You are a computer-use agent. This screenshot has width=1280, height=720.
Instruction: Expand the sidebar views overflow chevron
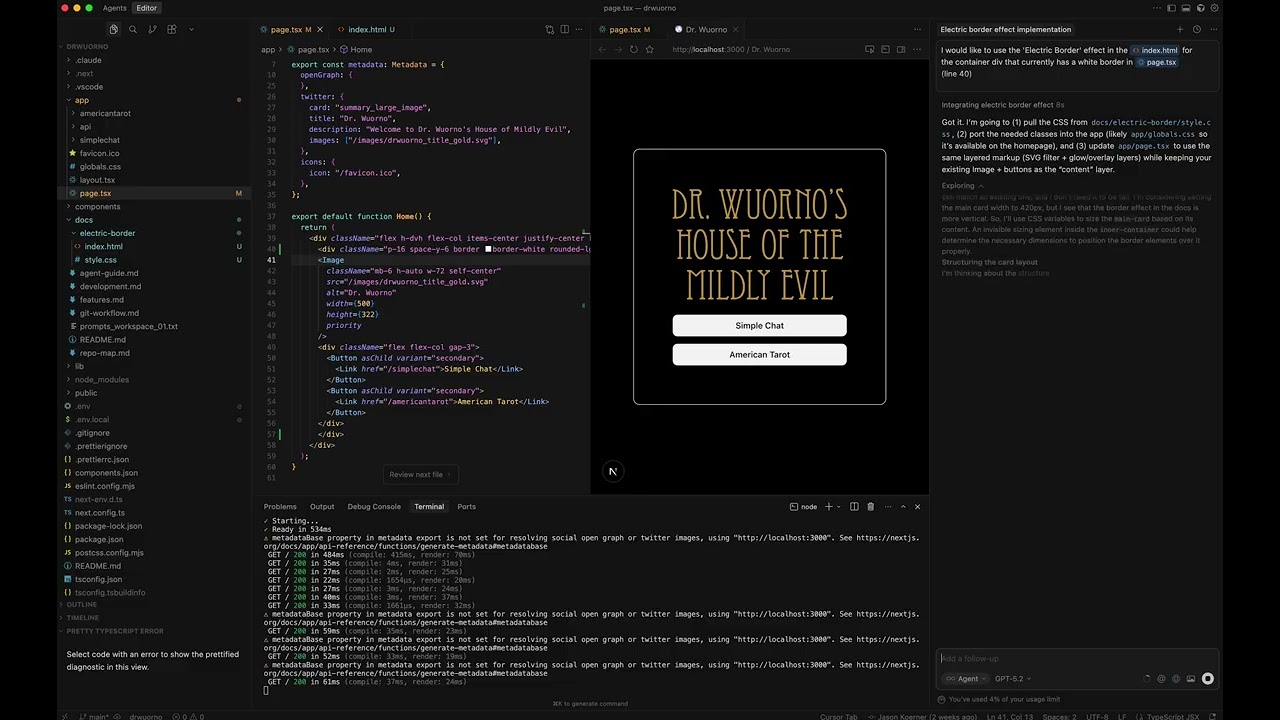[x=191, y=29]
